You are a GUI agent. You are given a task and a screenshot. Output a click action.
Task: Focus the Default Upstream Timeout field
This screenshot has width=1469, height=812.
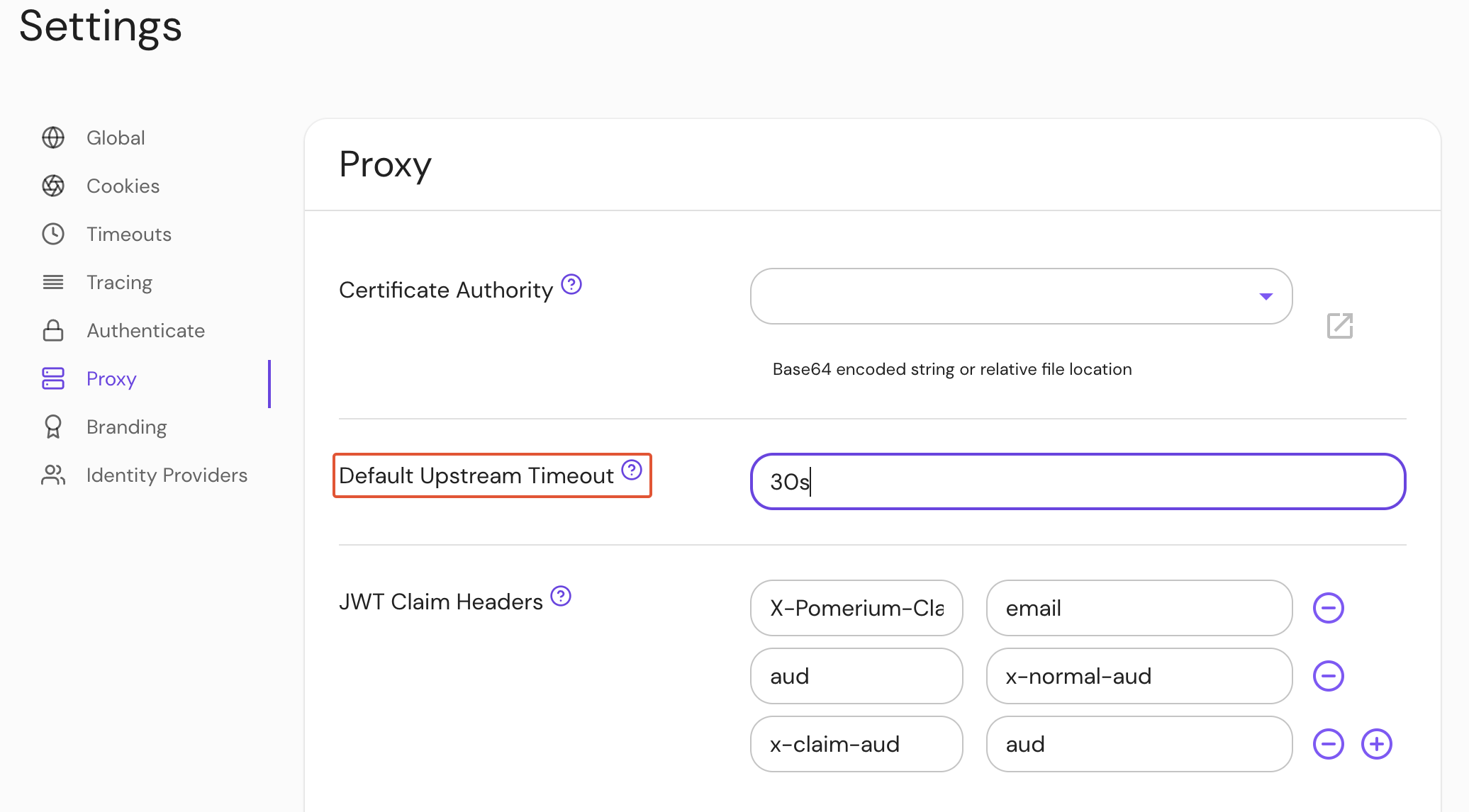point(1078,482)
